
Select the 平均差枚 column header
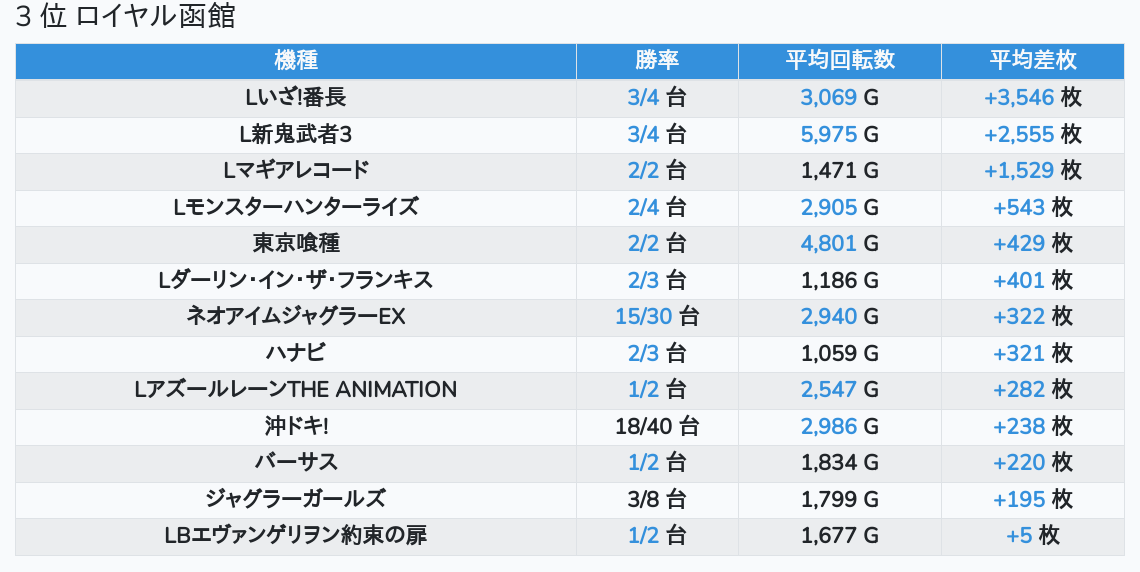pyautogui.click(x=1032, y=60)
